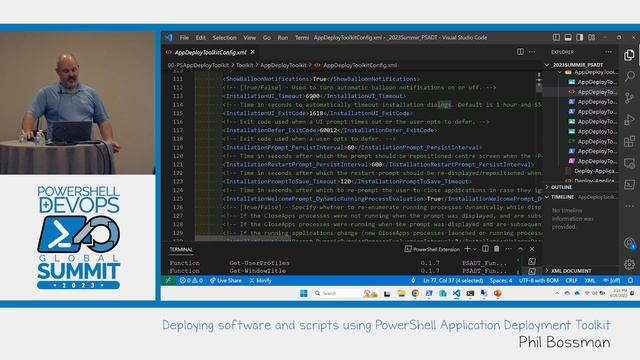Open the Run menu

tap(283, 37)
